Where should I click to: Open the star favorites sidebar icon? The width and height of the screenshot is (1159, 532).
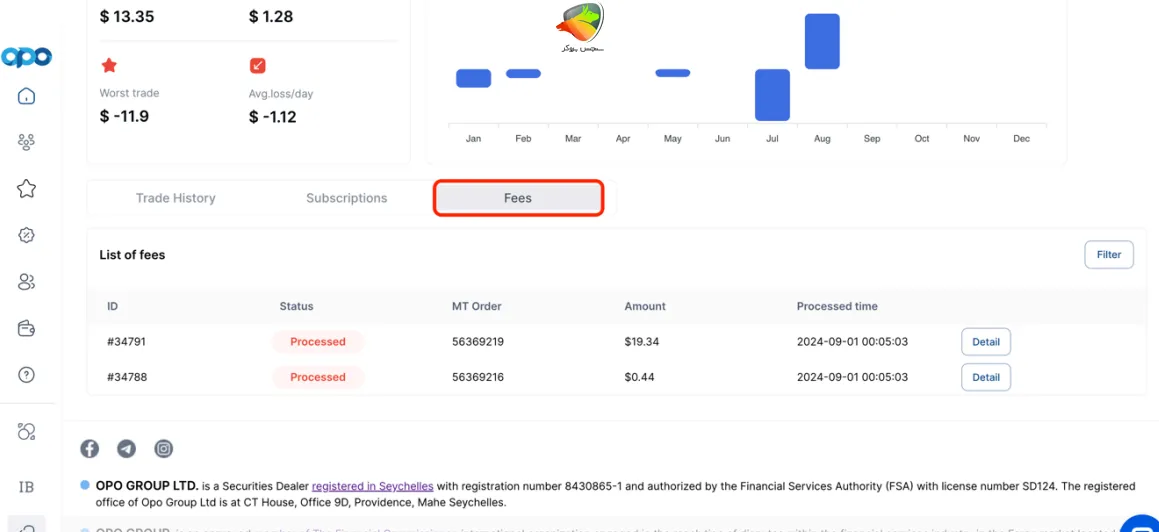[x=27, y=189]
